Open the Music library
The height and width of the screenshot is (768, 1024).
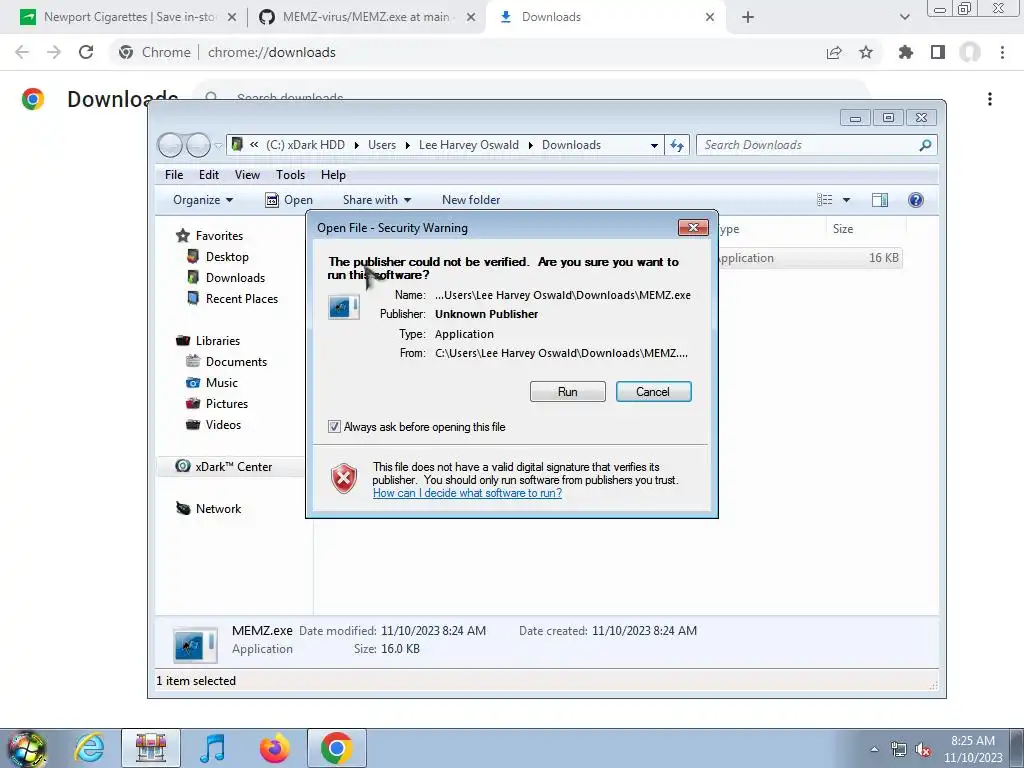tap(221, 383)
